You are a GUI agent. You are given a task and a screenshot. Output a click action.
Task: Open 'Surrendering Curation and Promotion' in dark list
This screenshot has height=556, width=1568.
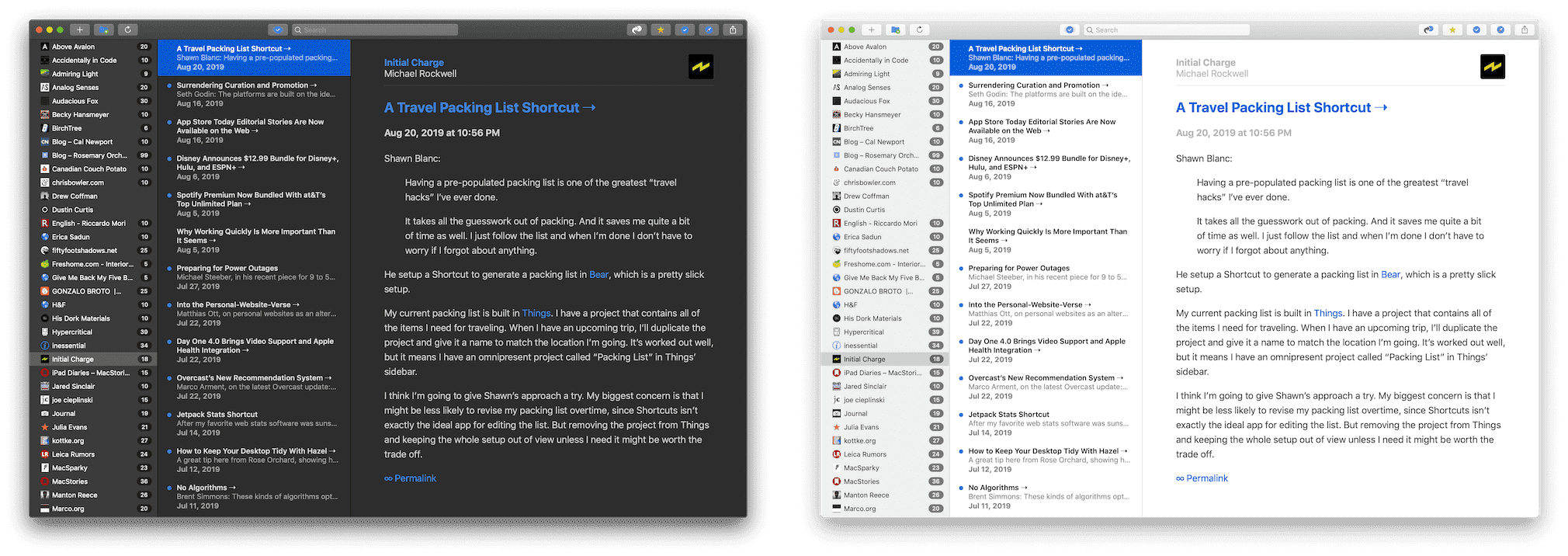pos(254,94)
